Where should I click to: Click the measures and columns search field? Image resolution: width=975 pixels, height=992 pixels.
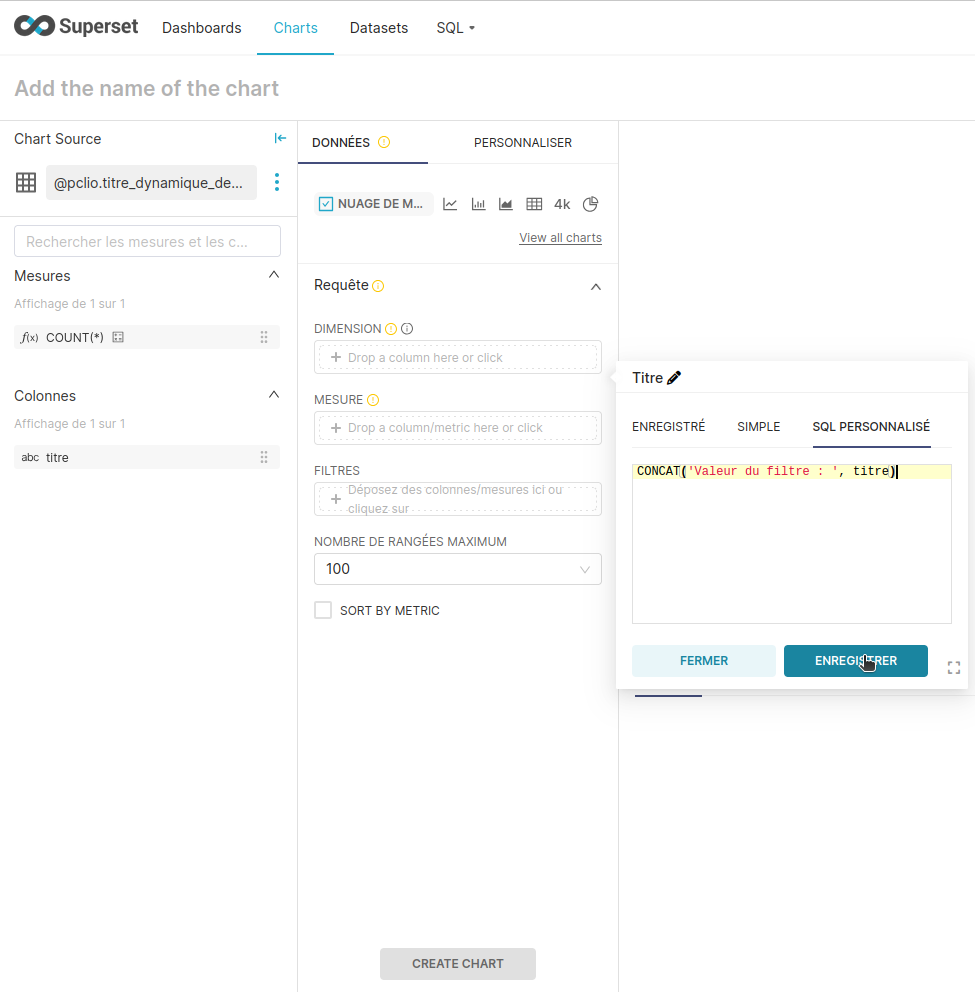[147, 241]
